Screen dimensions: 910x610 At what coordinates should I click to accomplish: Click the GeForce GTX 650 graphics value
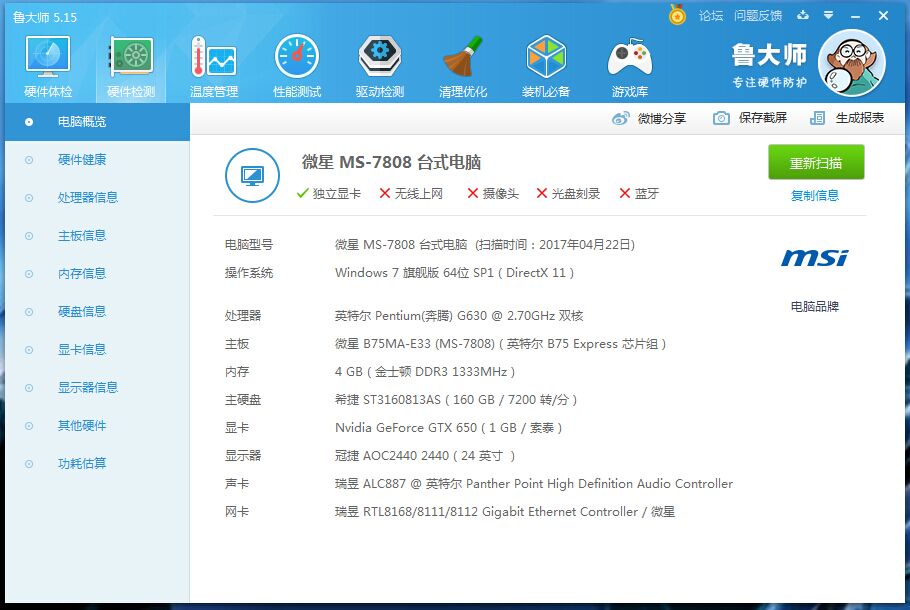(x=449, y=428)
